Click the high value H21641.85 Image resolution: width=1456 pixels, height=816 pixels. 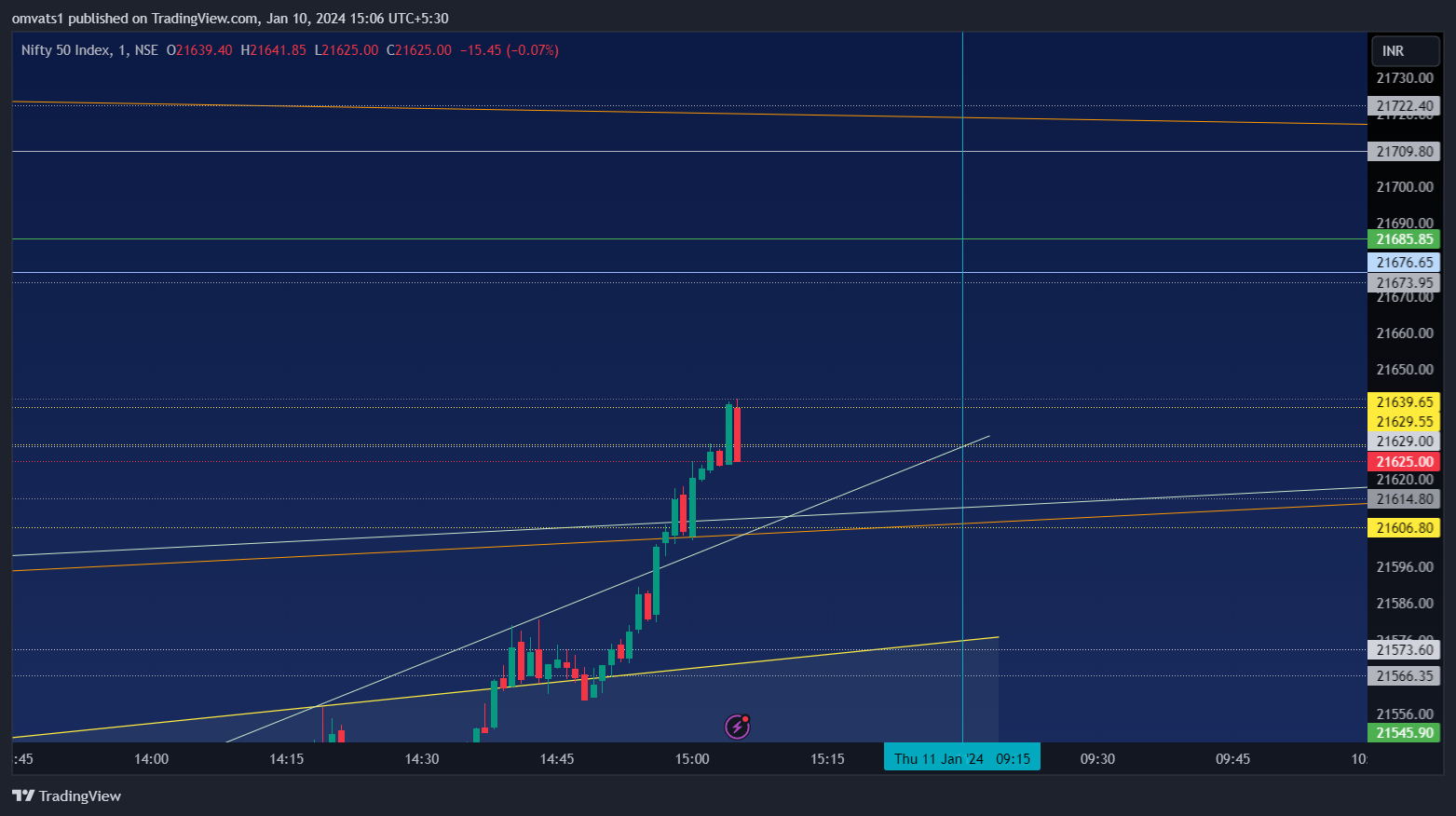[273, 50]
